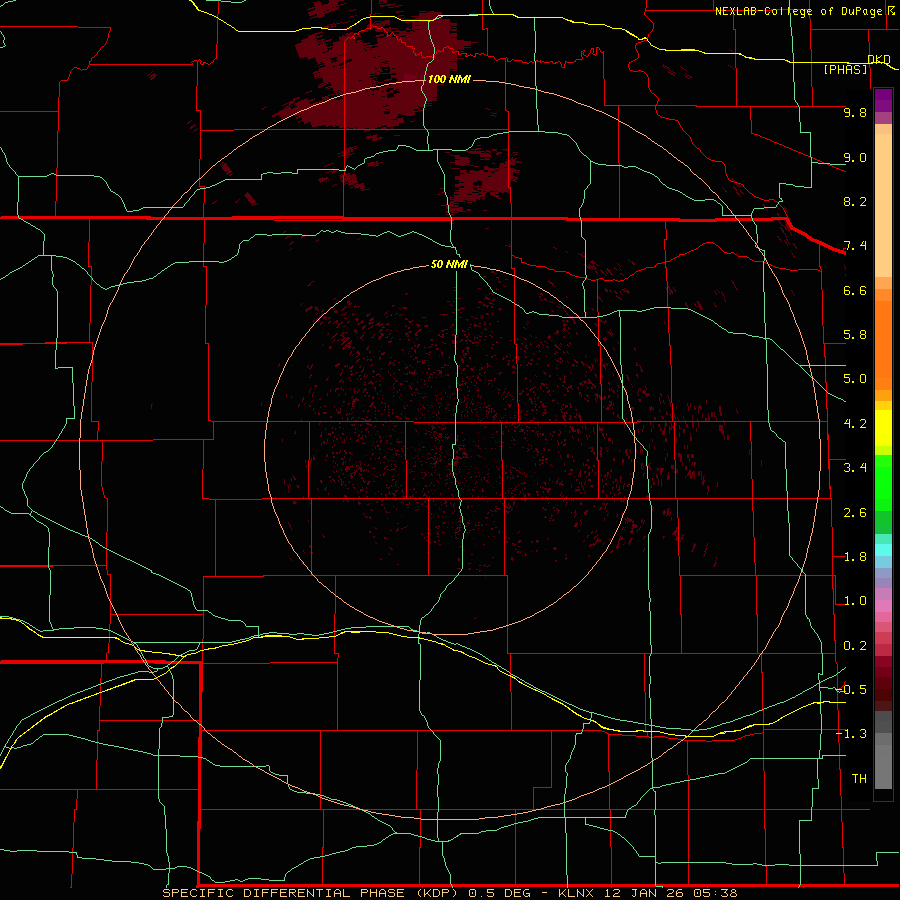Click the '05:38' timestamp in caption

pyautogui.click(x=717, y=893)
